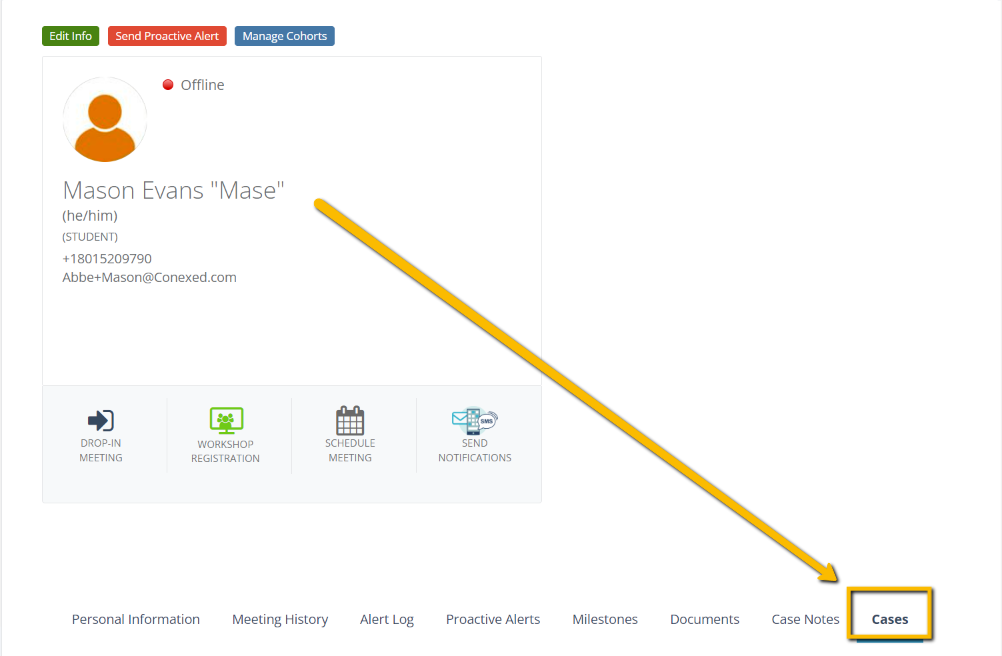The width and height of the screenshot is (1002, 656).
Task: Click the red Offline status dot
Action: point(168,85)
